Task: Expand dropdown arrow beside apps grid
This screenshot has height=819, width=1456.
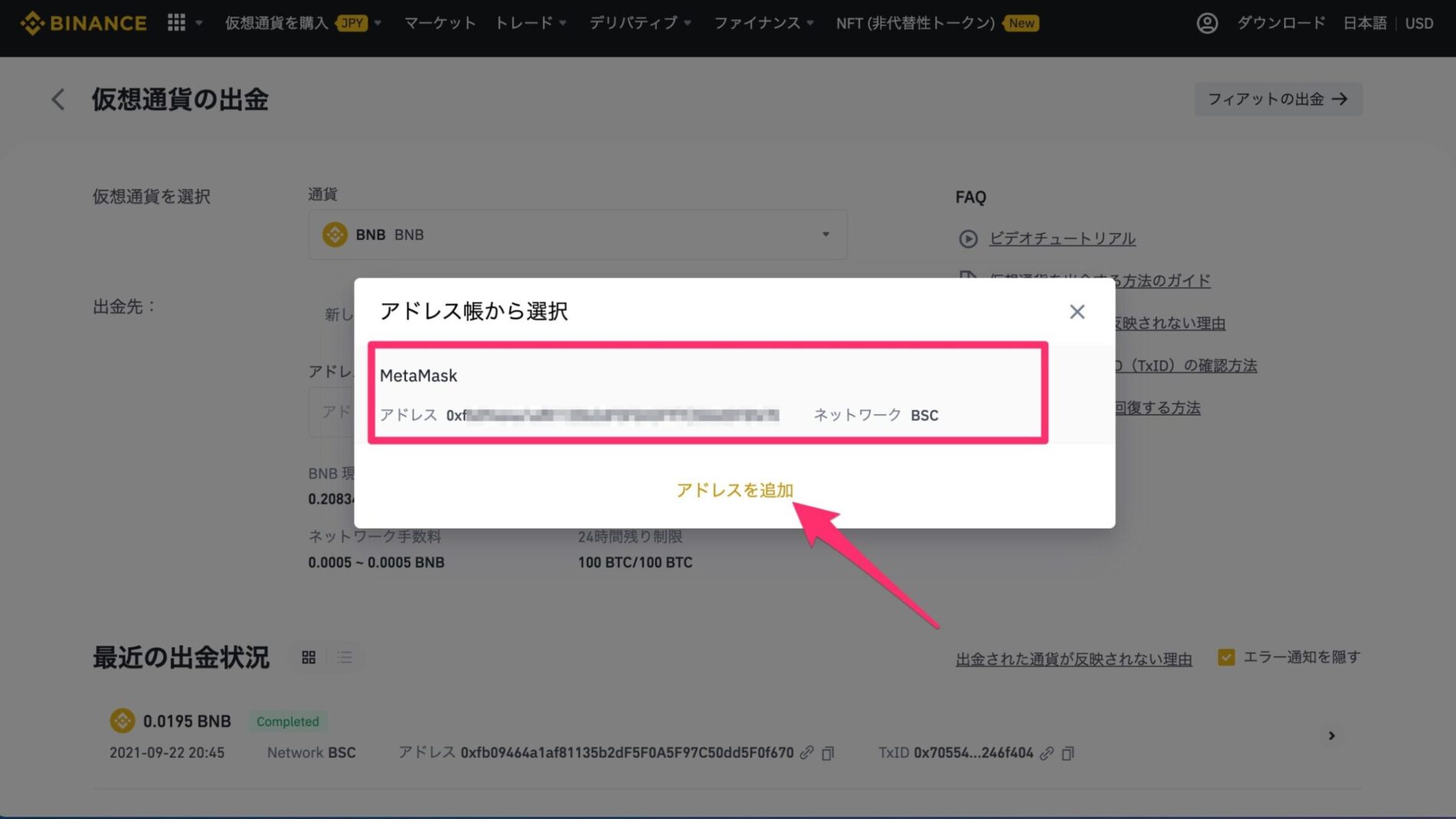Action: [x=199, y=23]
